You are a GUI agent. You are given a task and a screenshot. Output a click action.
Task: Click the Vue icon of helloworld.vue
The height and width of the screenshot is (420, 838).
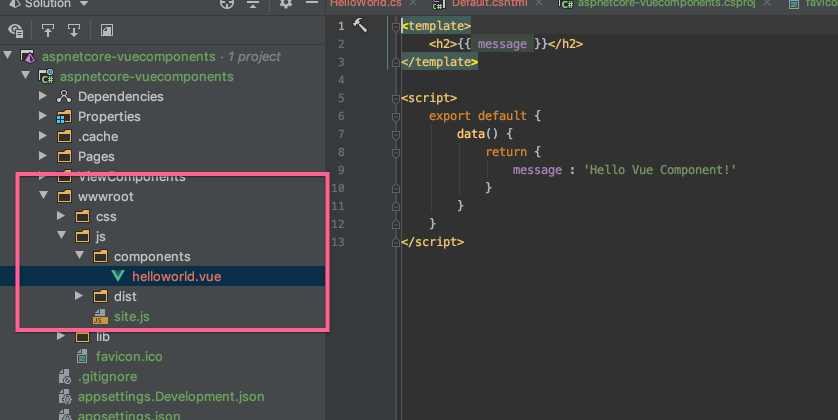(118, 276)
